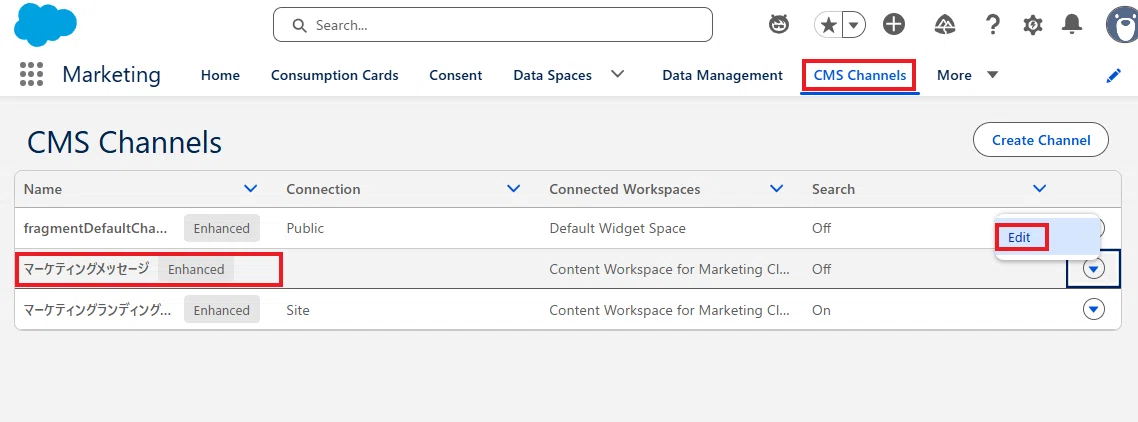
Task: Open the マーケティングランディング... channel
Action: click(x=98, y=310)
